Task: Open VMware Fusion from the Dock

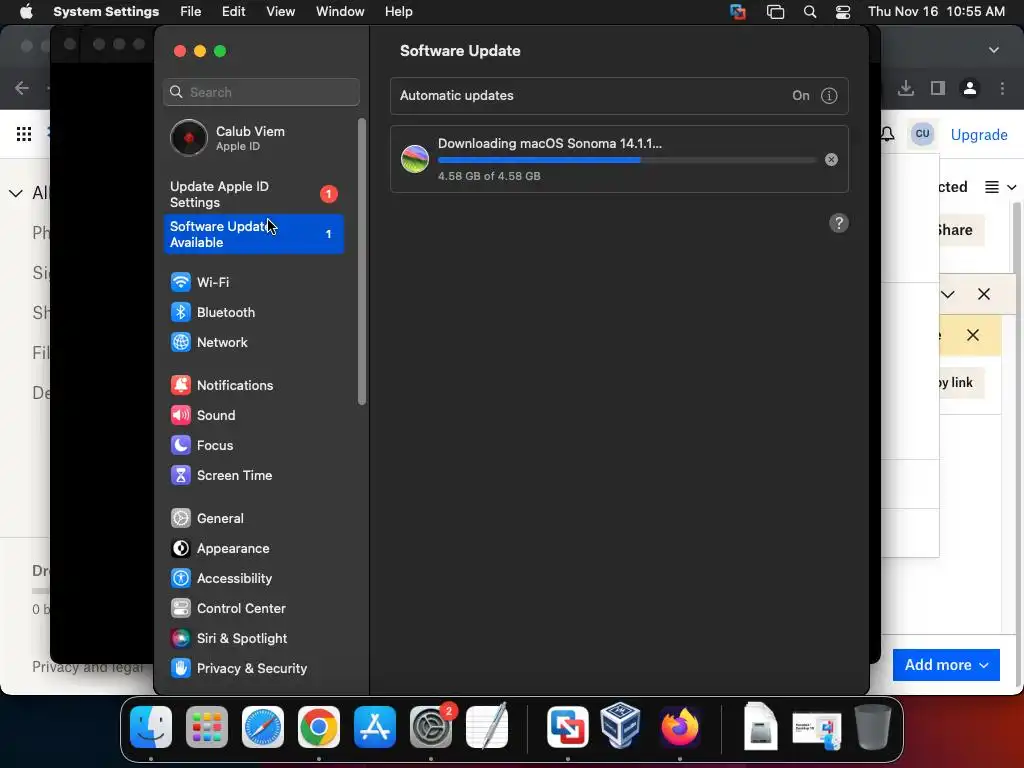Action: point(568,727)
